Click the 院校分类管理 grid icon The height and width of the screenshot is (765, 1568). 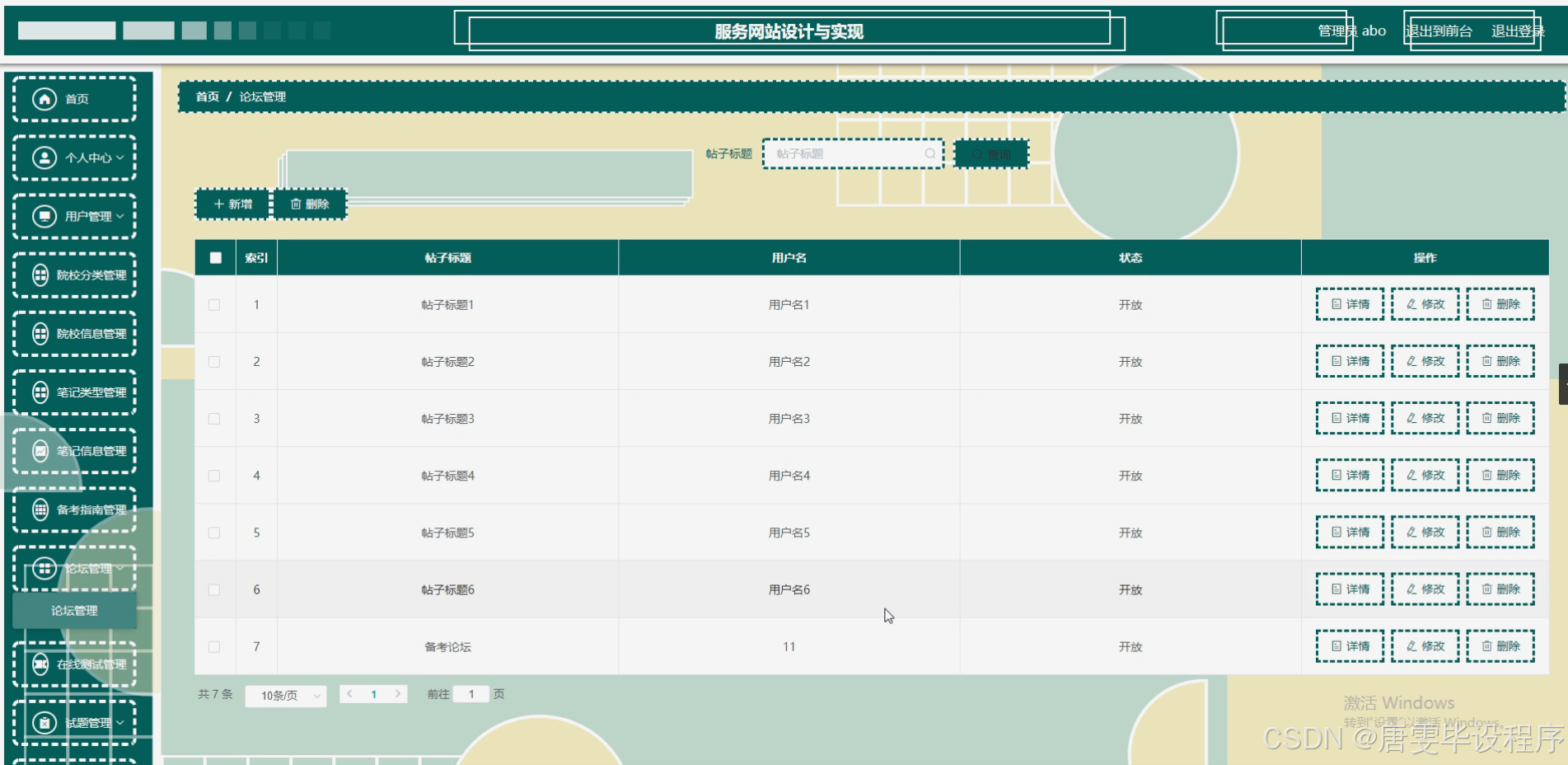[40, 275]
